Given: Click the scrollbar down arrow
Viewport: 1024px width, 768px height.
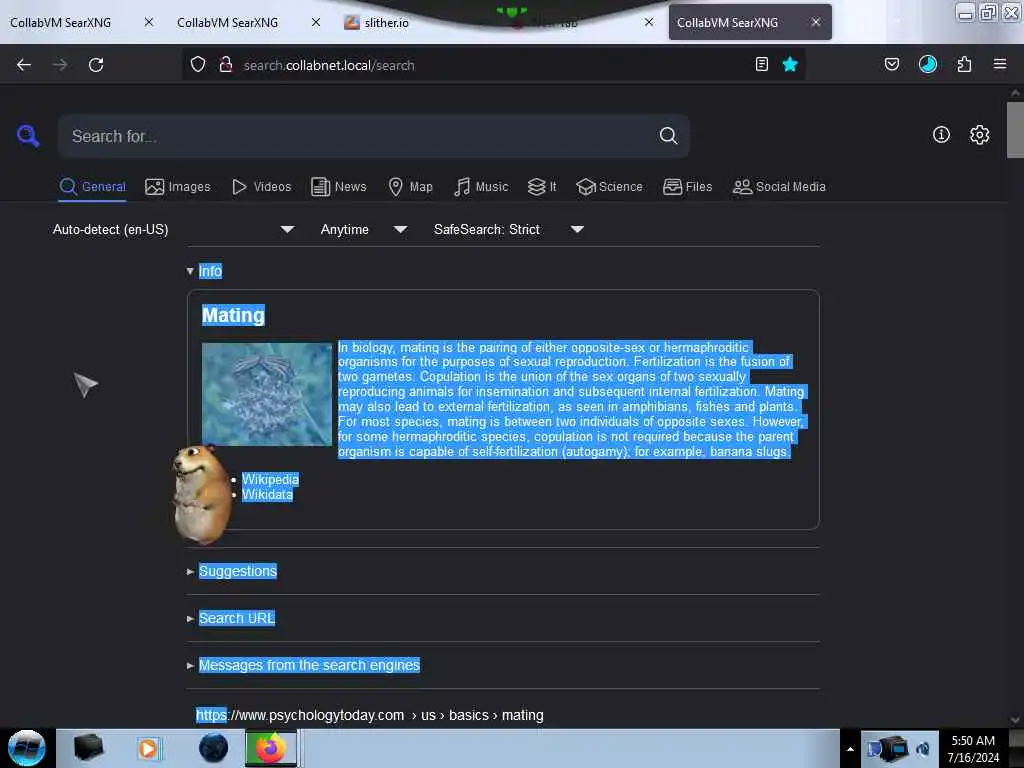Looking at the screenshot, I should click(1015, 721).
